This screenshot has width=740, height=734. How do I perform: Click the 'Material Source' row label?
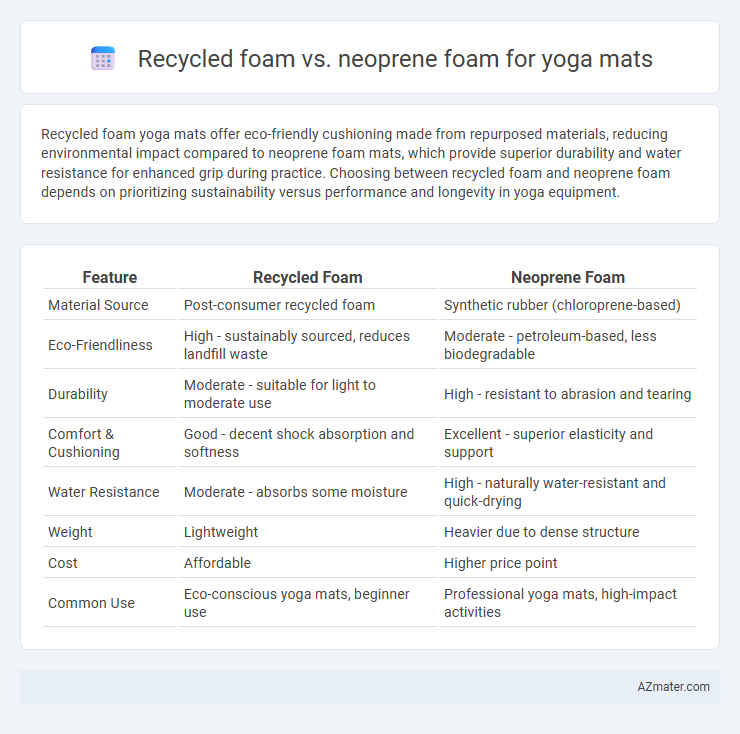(x=98, y=305)
